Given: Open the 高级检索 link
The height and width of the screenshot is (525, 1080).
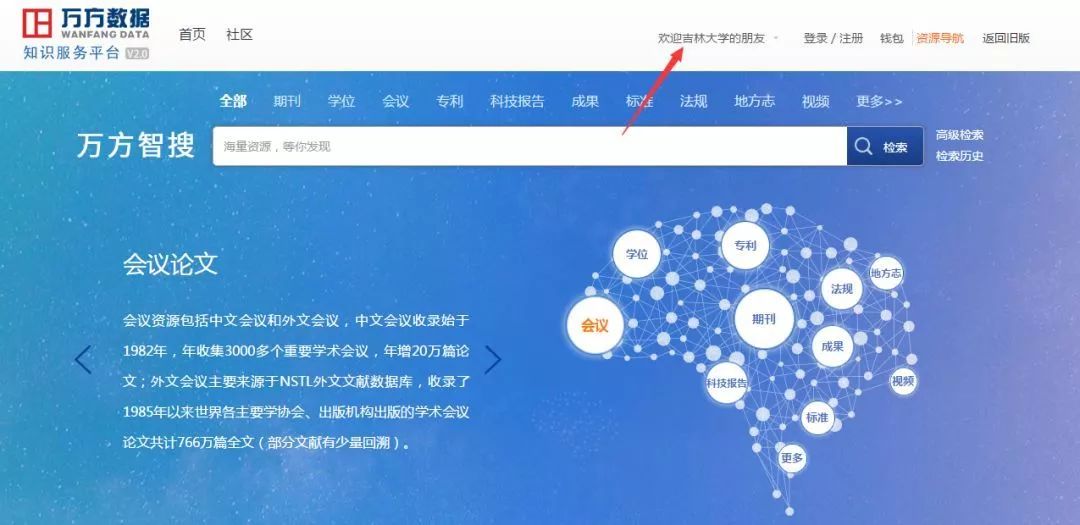Looking at the screenshot, I should pyautogui.click(x=959, y=135).
